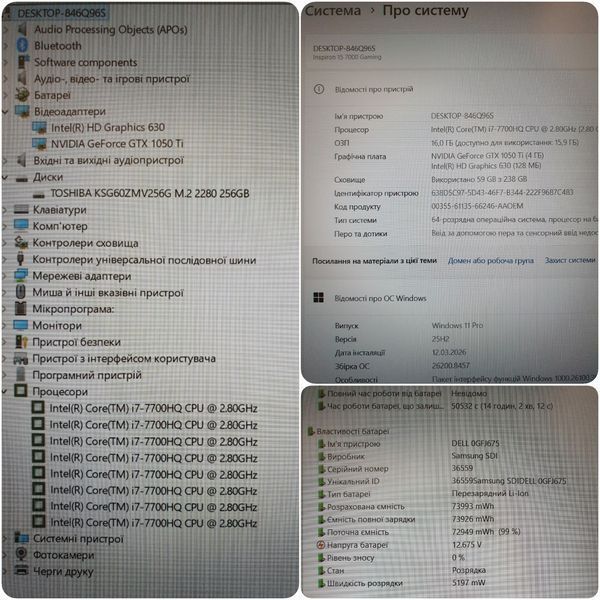Click the Audio Processing Objects speaker icon

pyautogui.click(x=22, y=29)
